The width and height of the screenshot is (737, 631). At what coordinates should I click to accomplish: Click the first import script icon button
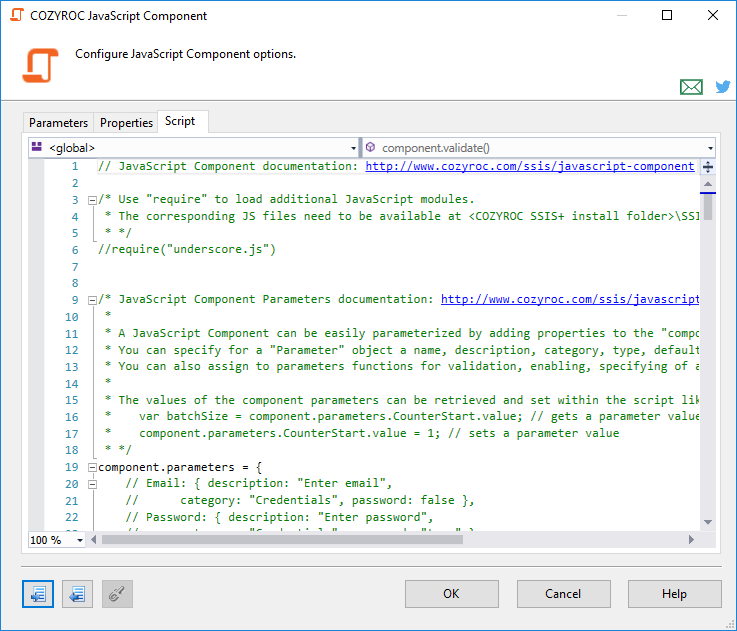38,594
